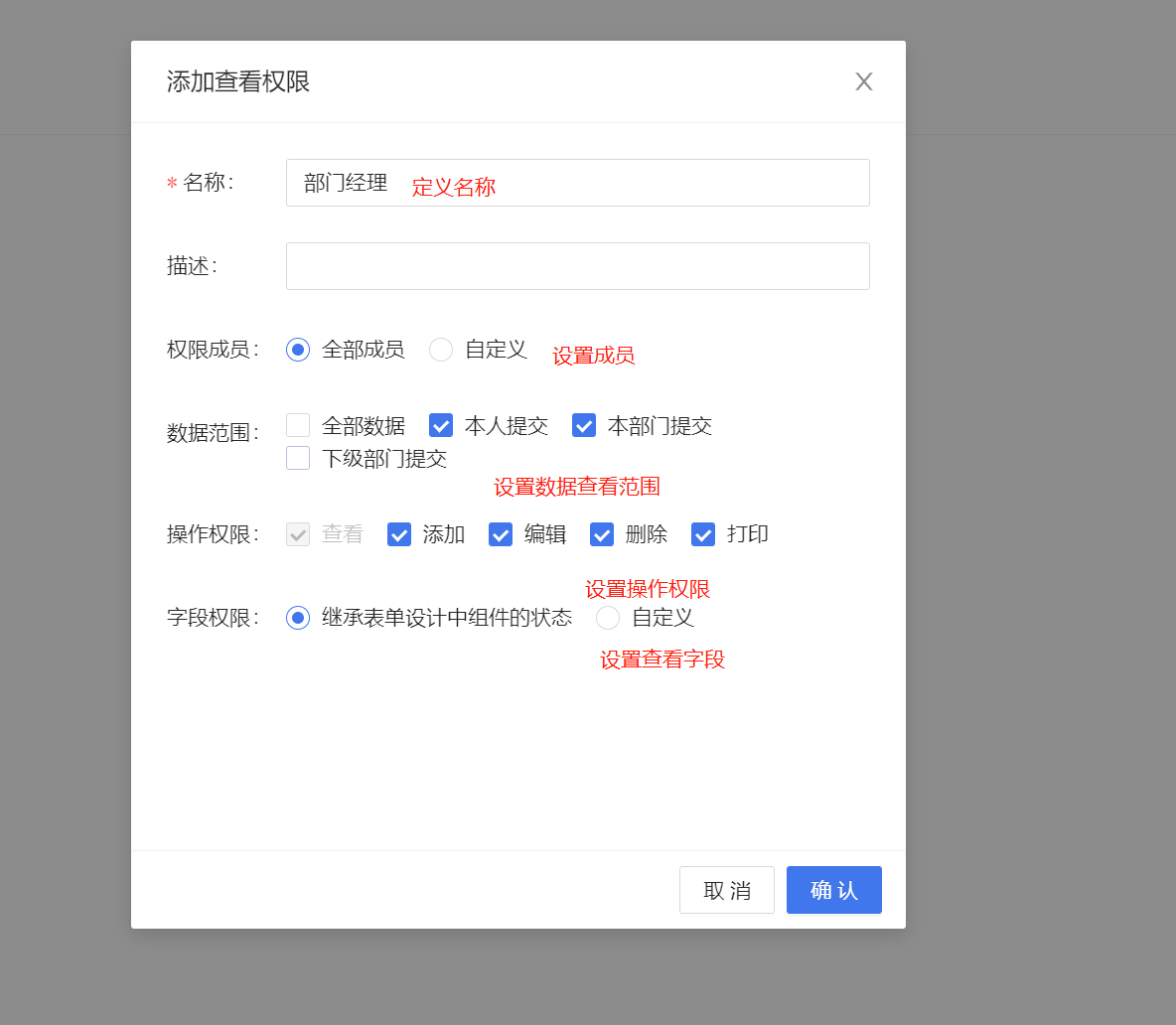Viewport: 1176px width, 1025px height.
Task: Select 继承表单设计中组件的状态 option
Action: coord(298,618)
